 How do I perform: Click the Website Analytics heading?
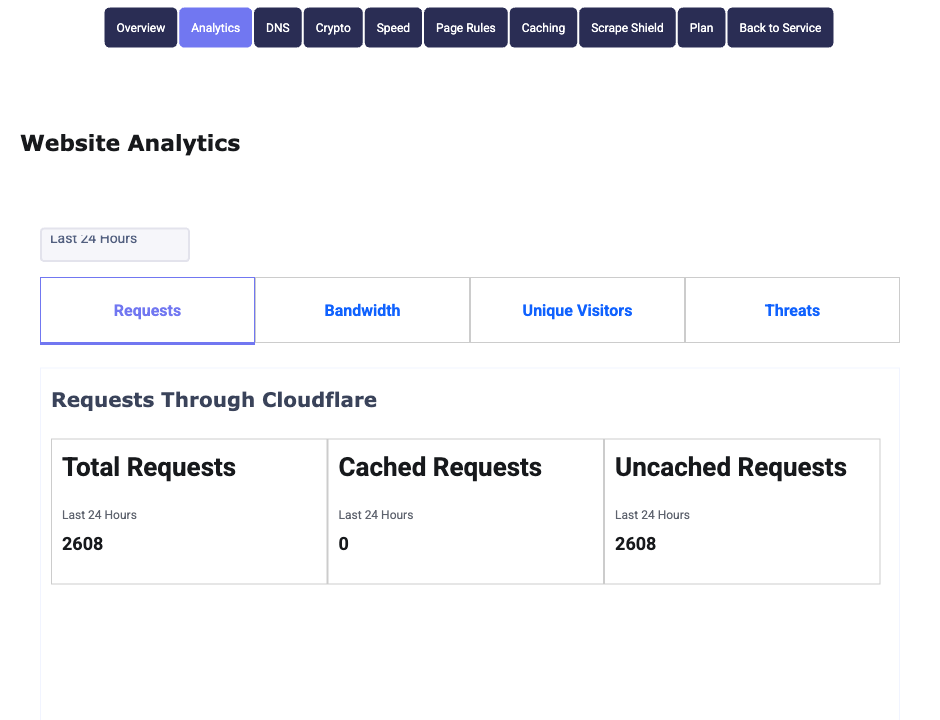coord(130,143)
